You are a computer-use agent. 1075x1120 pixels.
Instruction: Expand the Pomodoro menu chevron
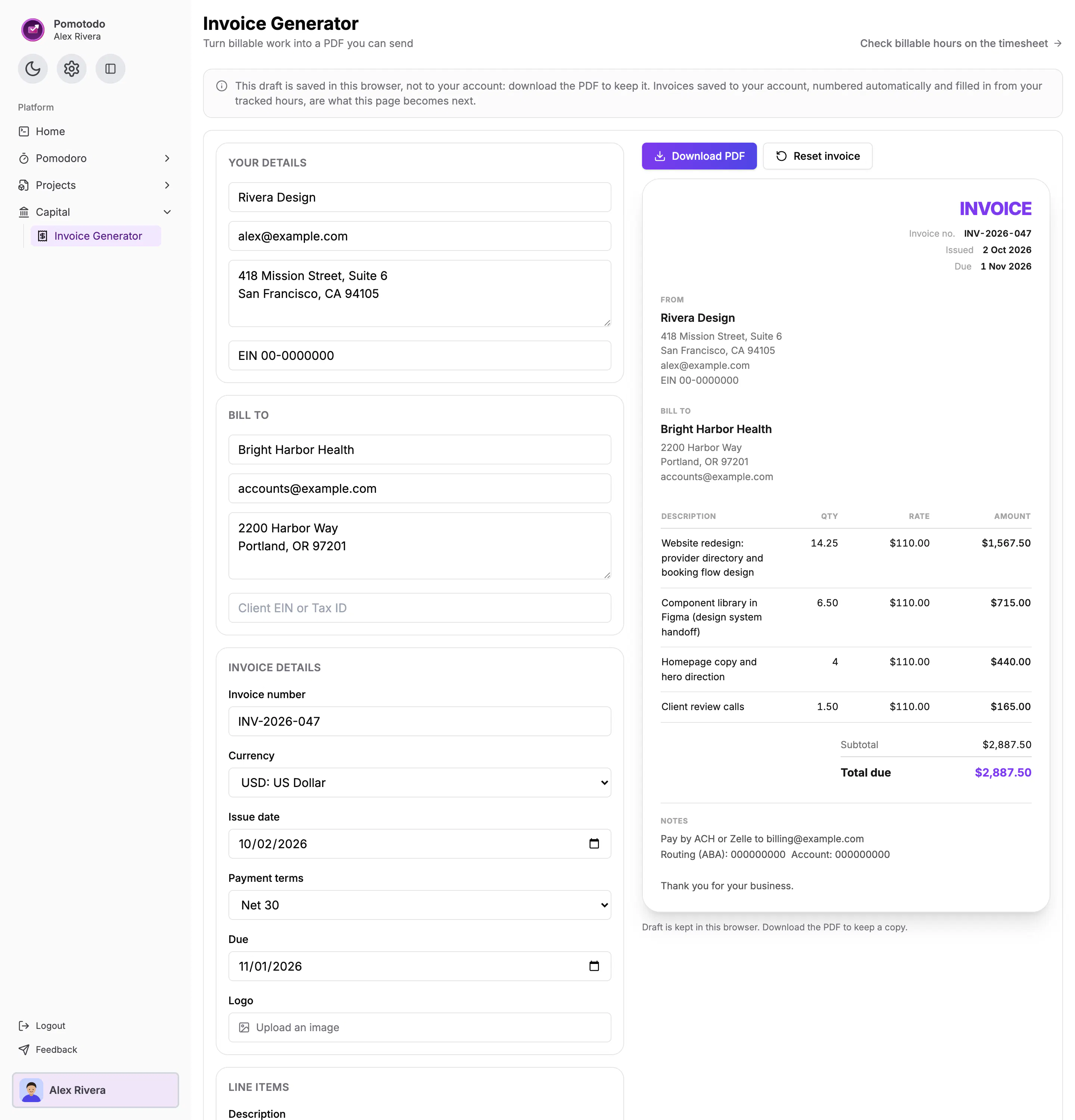(167, 158)
